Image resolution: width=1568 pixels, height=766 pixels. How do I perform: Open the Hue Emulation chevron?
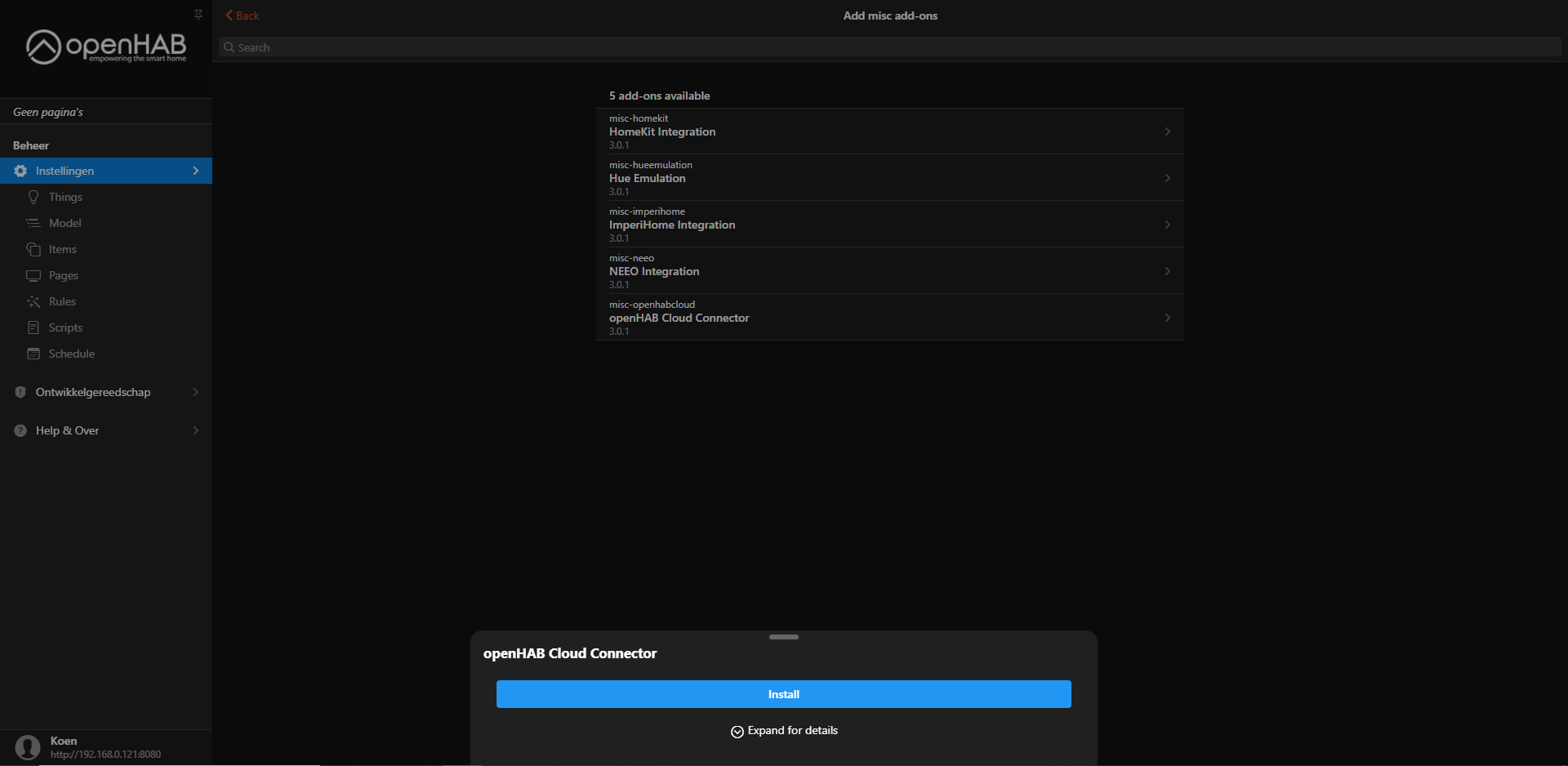click(x=1168, y=178)
